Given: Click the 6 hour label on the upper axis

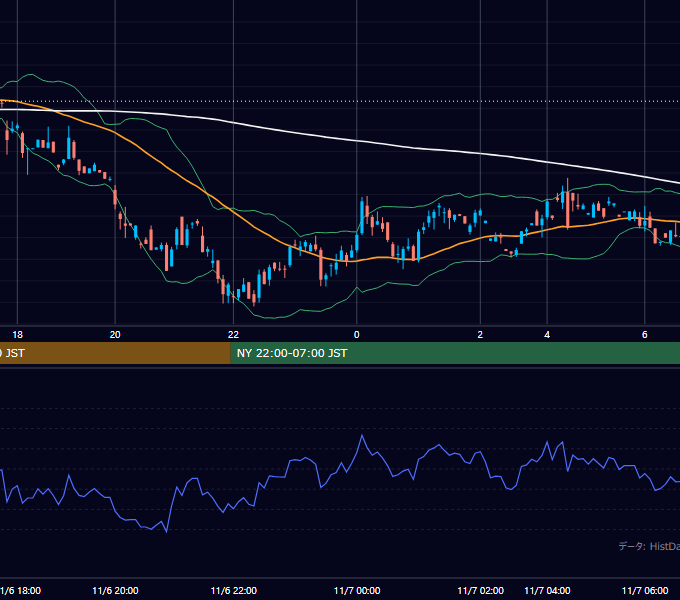Looking at the screenshot, I should pos(644,335).
